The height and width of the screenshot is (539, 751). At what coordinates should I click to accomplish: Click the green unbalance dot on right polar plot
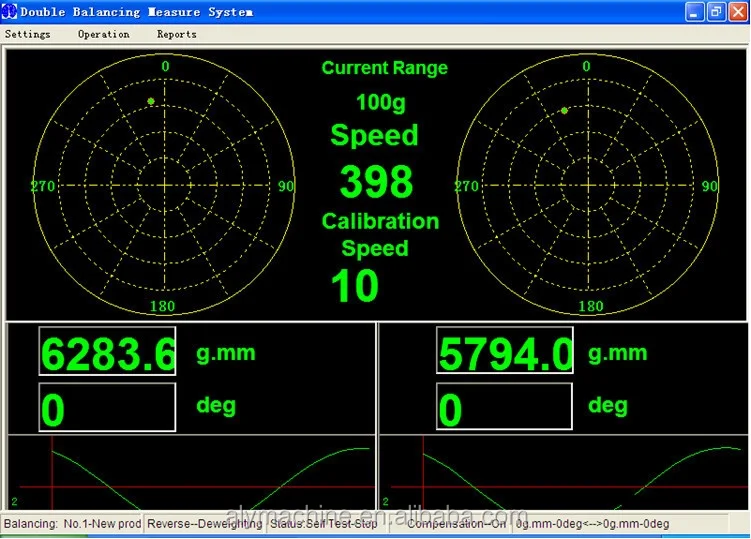(x=564, y=110)
